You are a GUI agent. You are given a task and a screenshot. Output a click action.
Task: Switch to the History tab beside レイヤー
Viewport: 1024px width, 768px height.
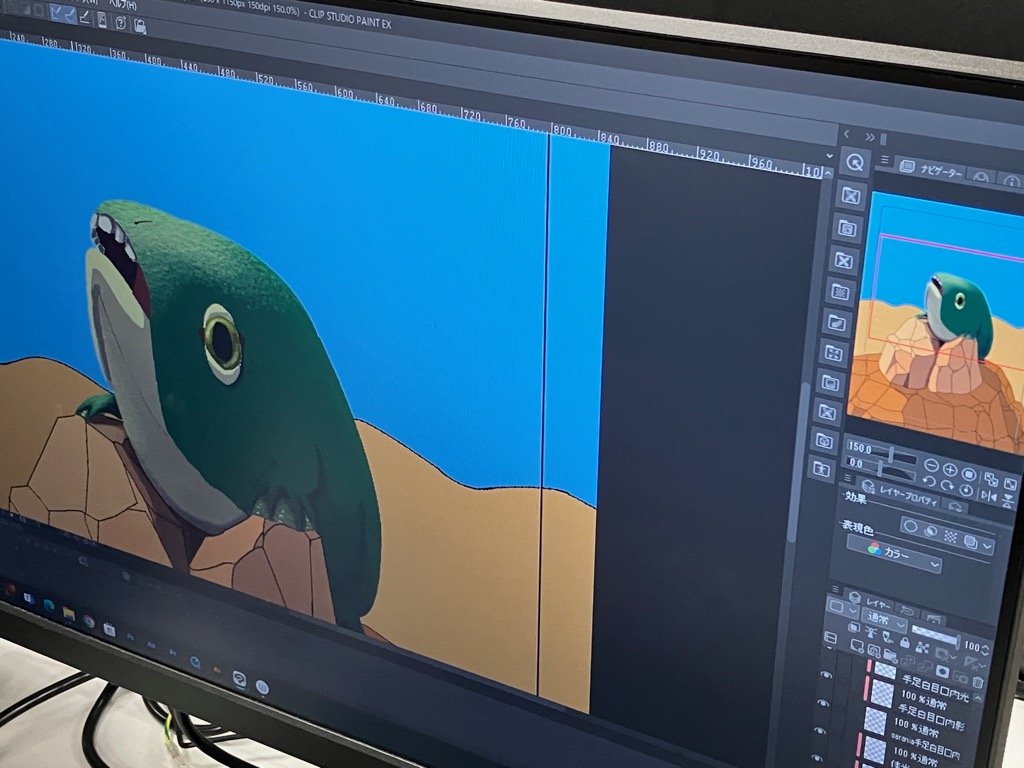point(906,611)
